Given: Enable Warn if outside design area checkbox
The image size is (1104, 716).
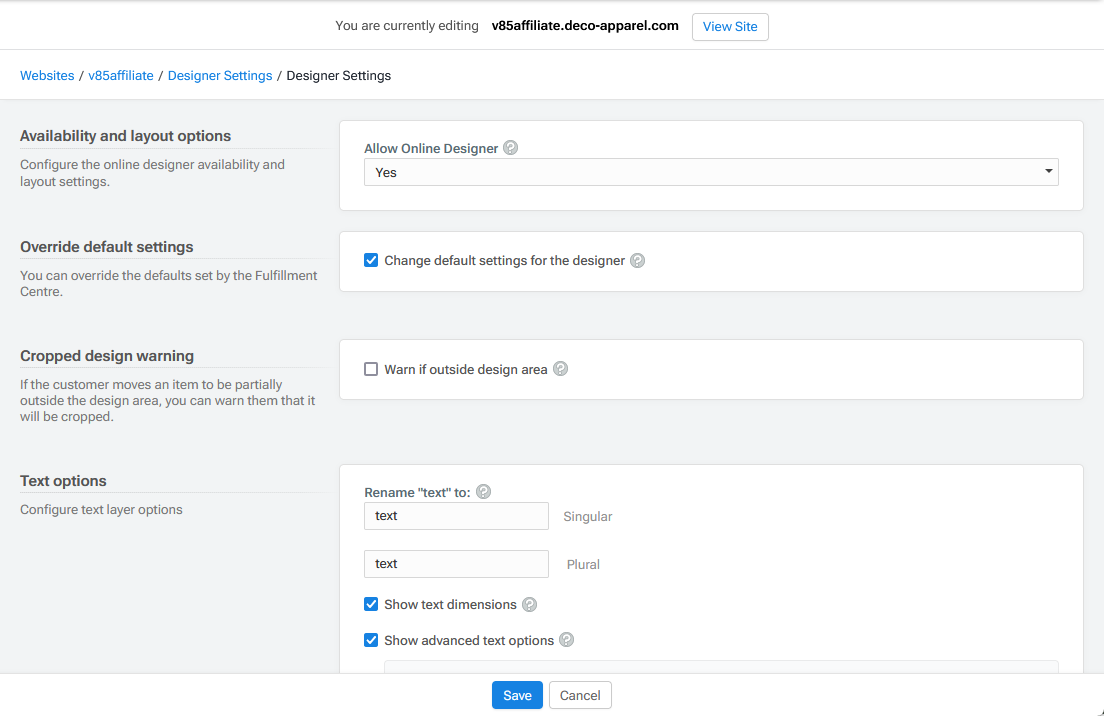Looking at the screenshot, I should click(x=371, y=369).
